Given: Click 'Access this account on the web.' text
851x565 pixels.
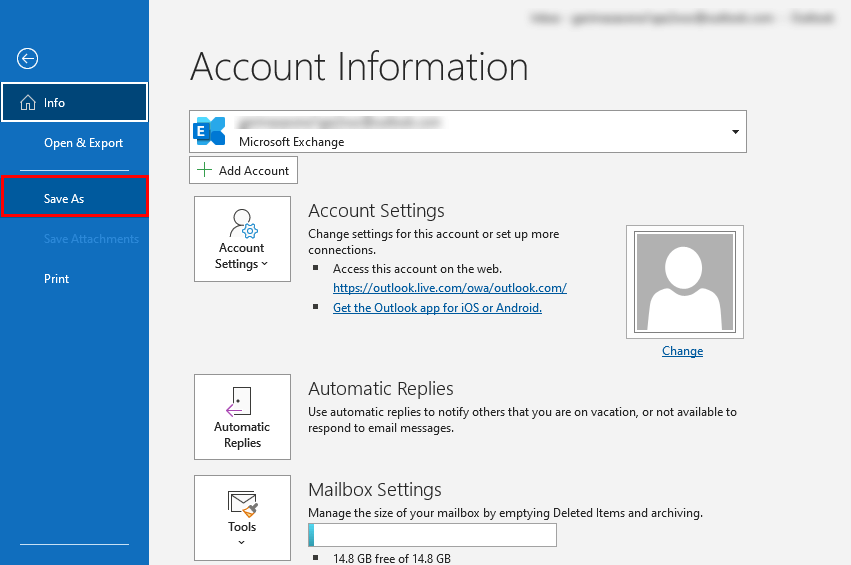Looking at the screenshot, I should click(x=417, y=269).
